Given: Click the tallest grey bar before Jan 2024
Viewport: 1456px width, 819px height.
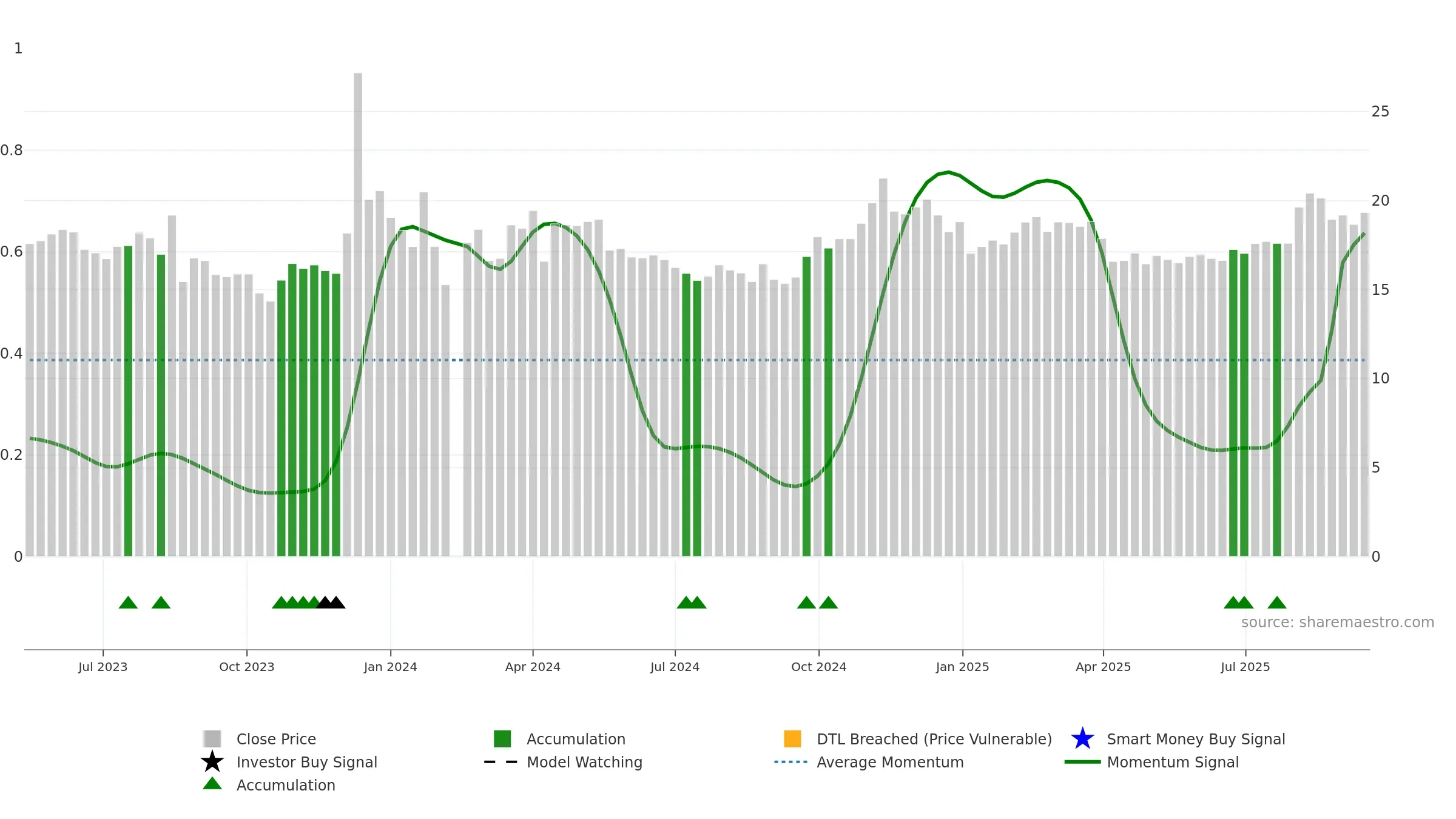Looking at the screenshot, I should click(358, 314).
